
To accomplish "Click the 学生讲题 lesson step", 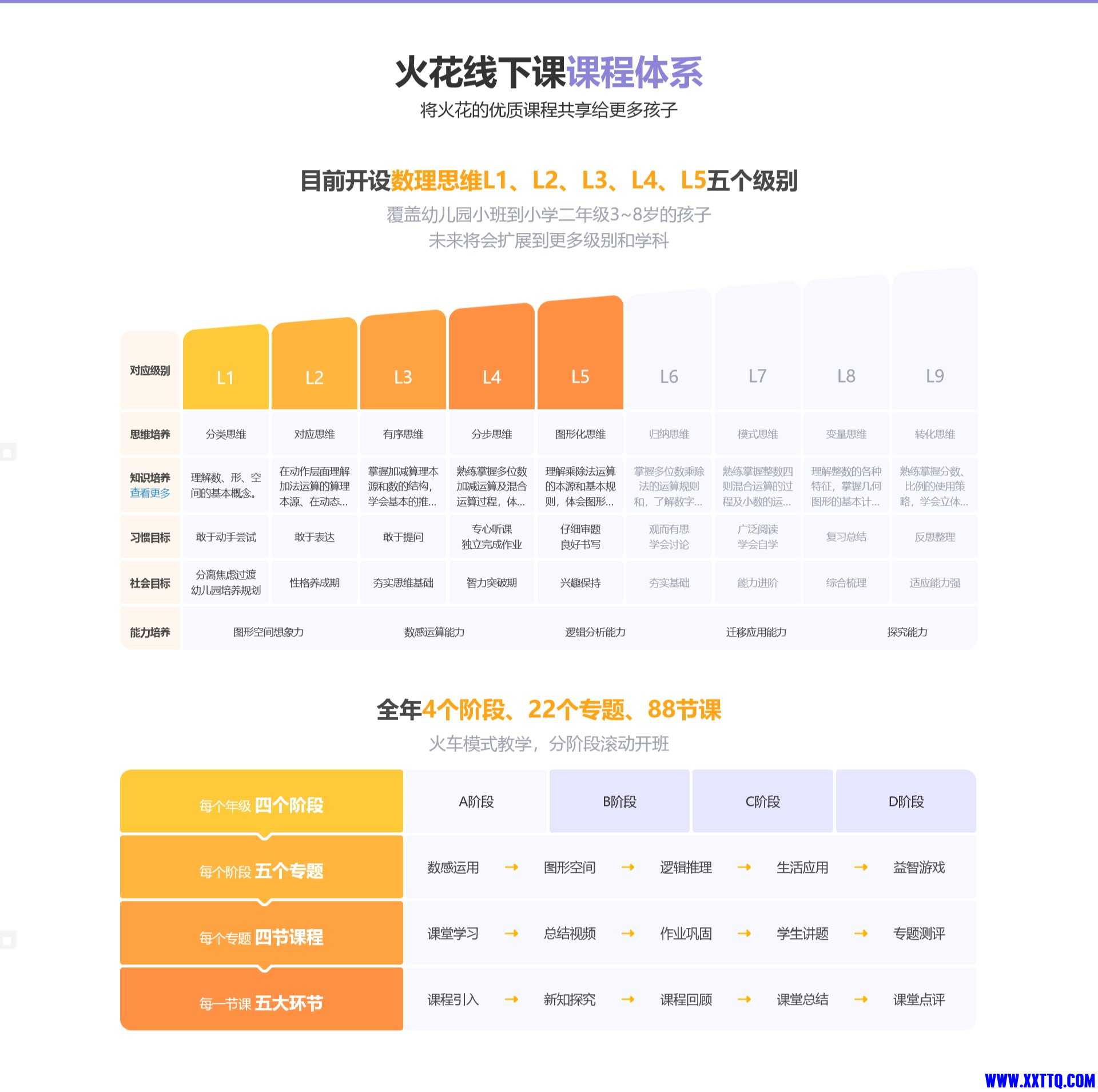I will 802,934.
